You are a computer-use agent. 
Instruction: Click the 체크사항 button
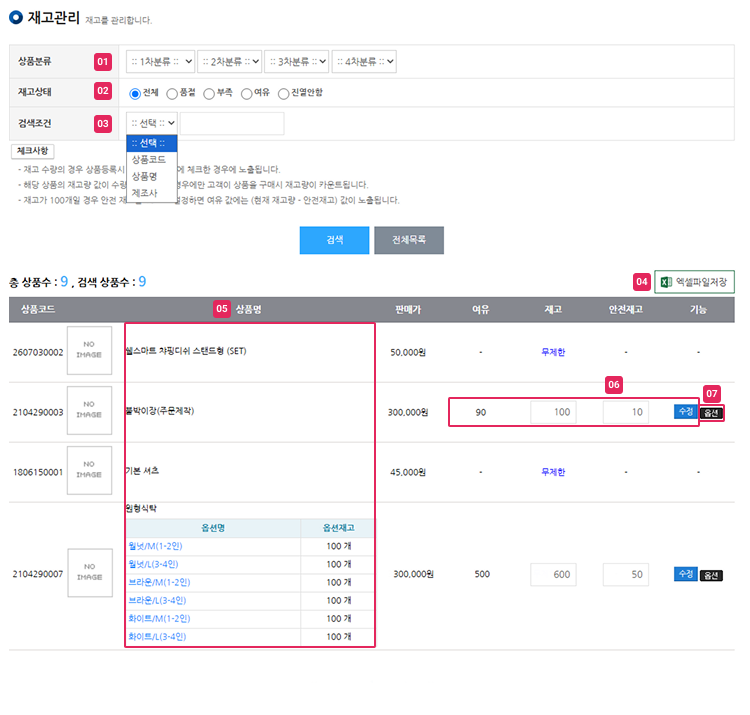[33, 151]
